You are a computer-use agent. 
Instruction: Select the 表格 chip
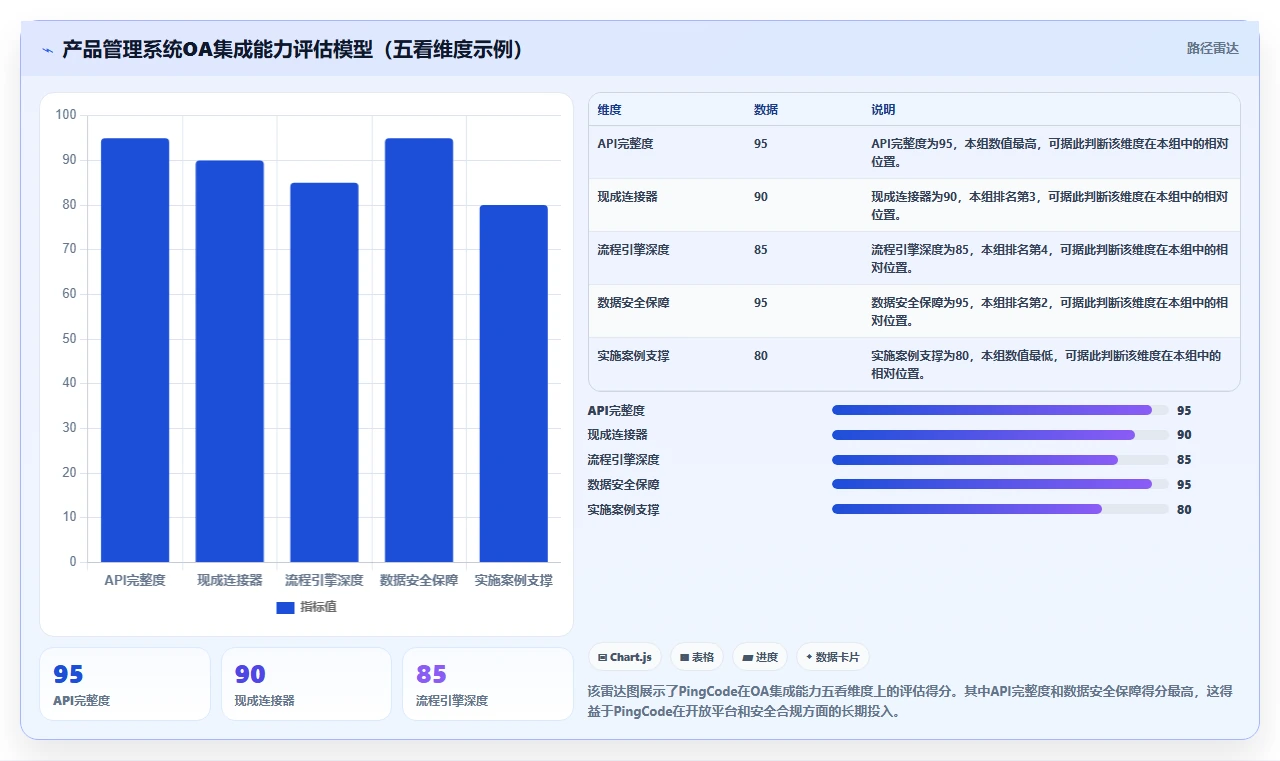(x=697, y=657)
